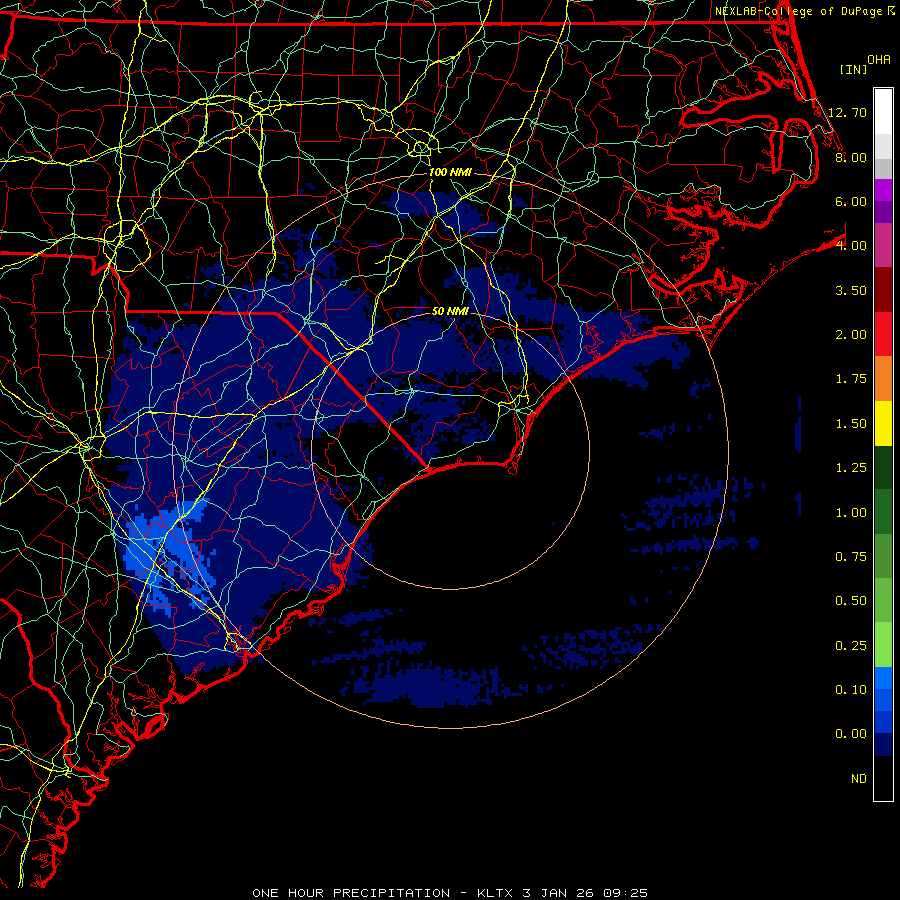Select the 8.00 legend value
The height and width of the screenshot is (900, 900).
tap(851, 157)
